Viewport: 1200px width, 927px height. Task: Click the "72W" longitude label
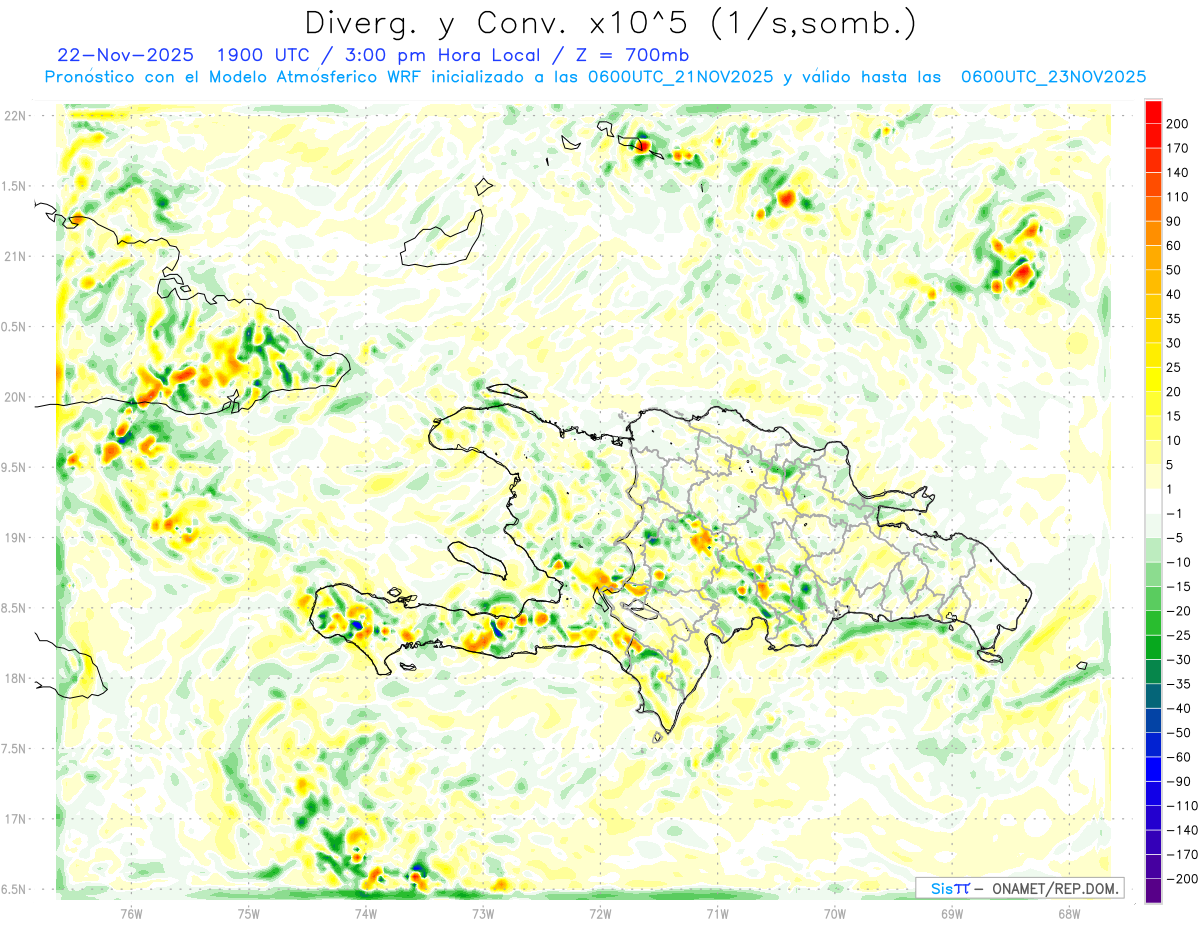pos(600,913)
